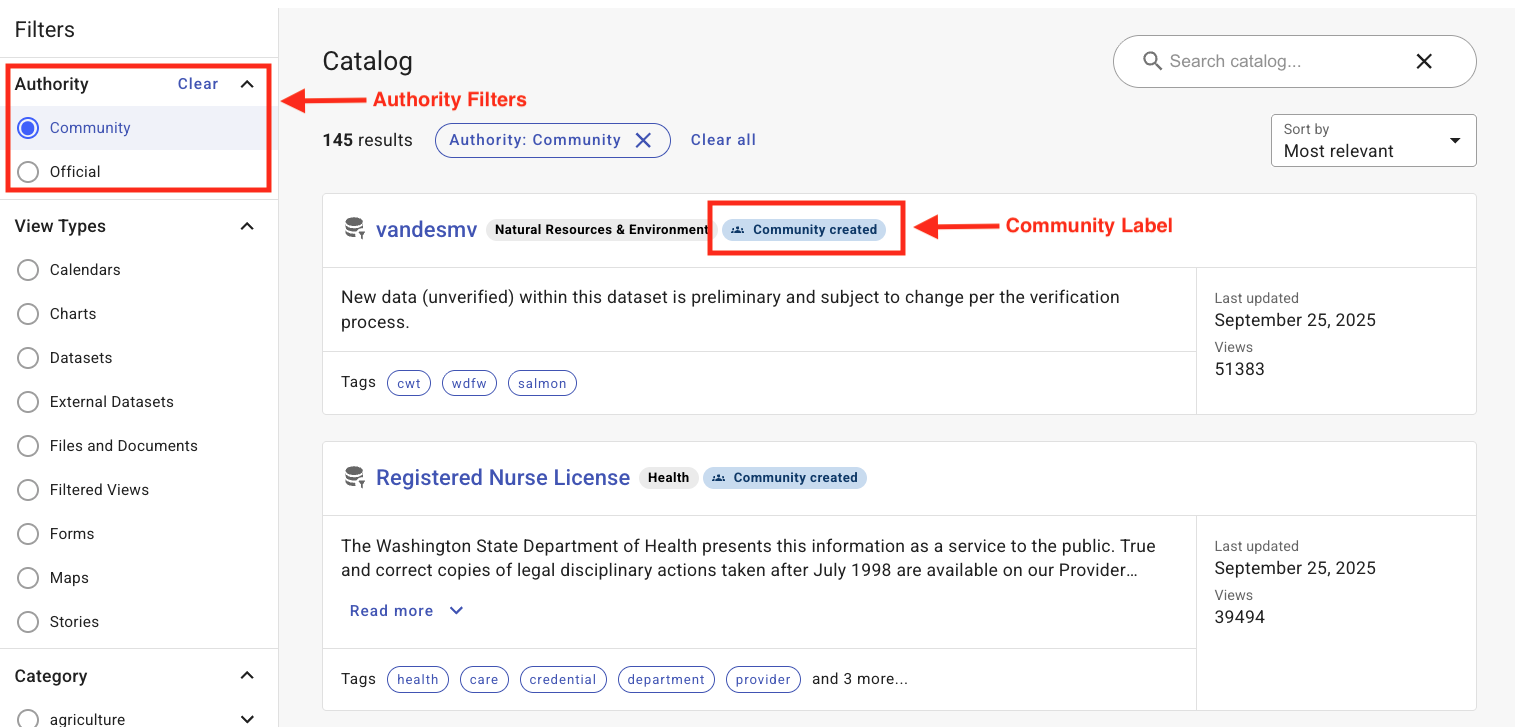This screenshot has height=727, width=1515.
Task: Expand description with Read more
Action: pyautogui.click(x=407, y=611)
